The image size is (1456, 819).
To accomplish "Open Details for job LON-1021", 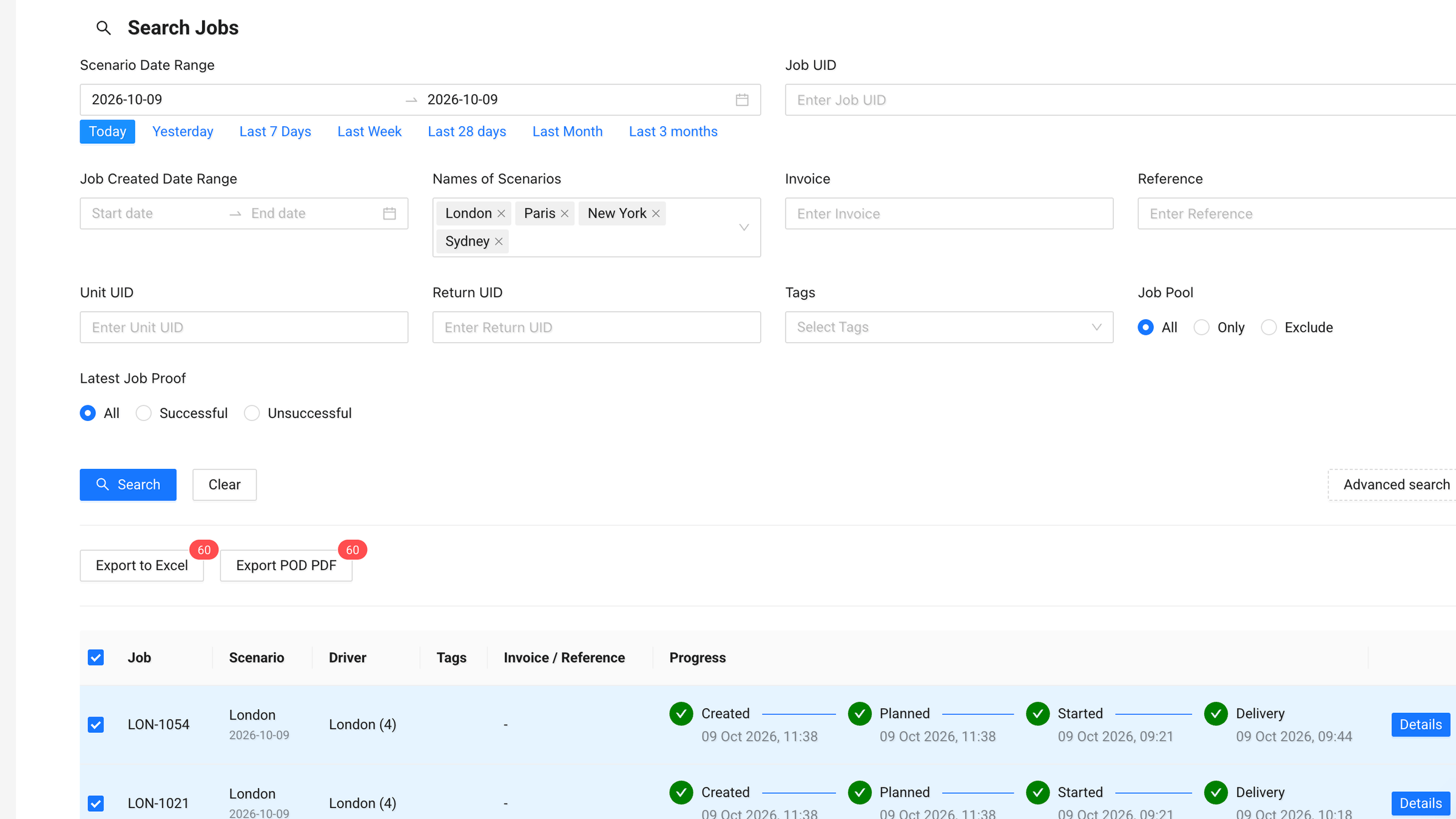I will point(1420,804).
